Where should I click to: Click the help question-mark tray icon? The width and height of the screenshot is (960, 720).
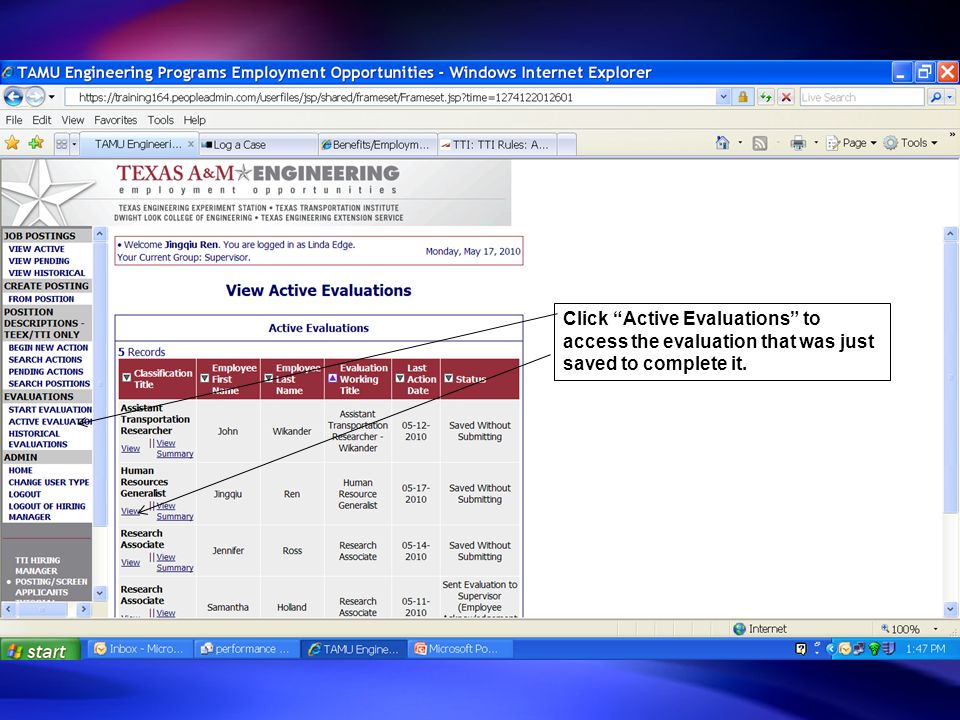coord(800,649)
